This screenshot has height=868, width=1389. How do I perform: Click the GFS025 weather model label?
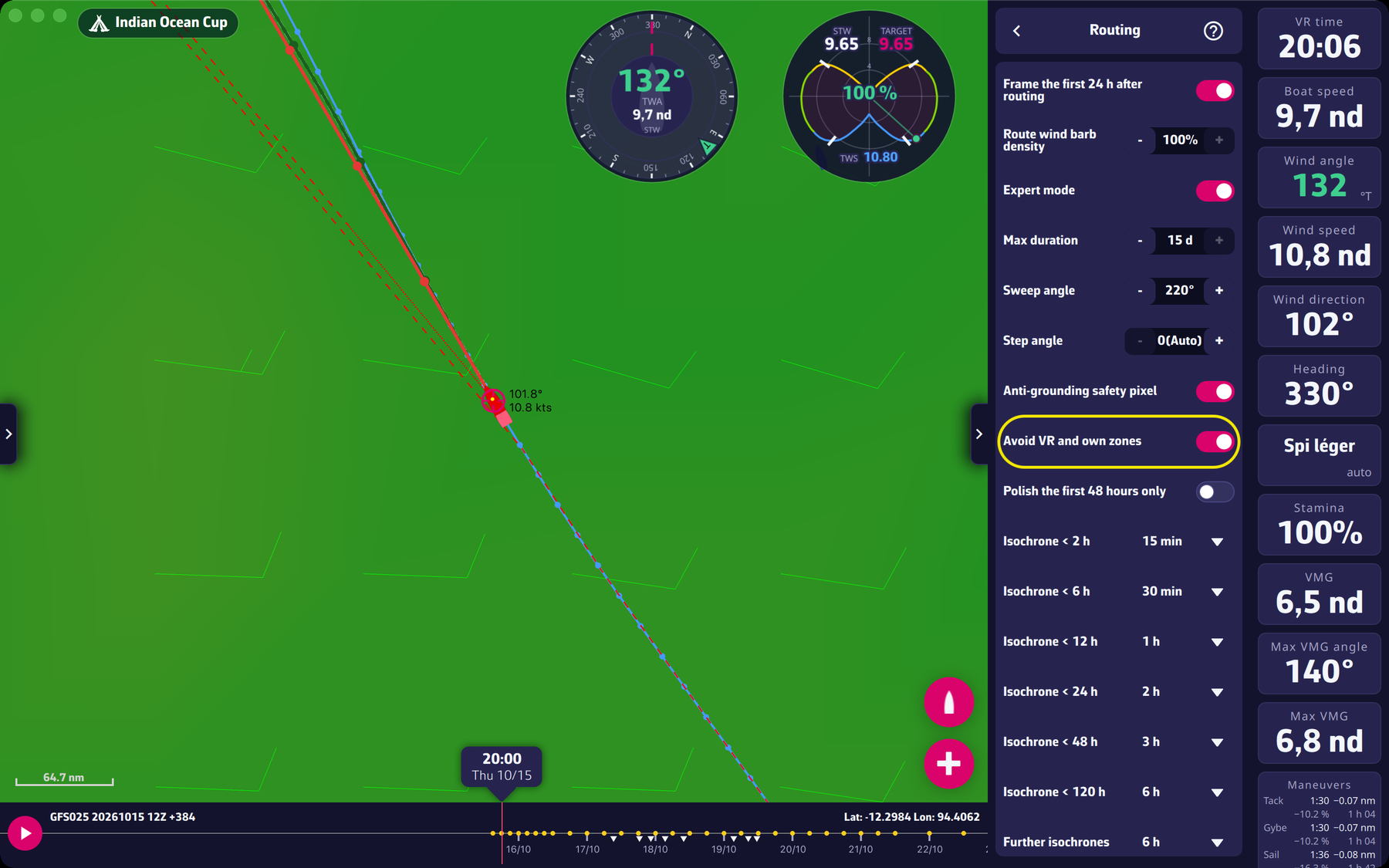(x=123, y=817)
